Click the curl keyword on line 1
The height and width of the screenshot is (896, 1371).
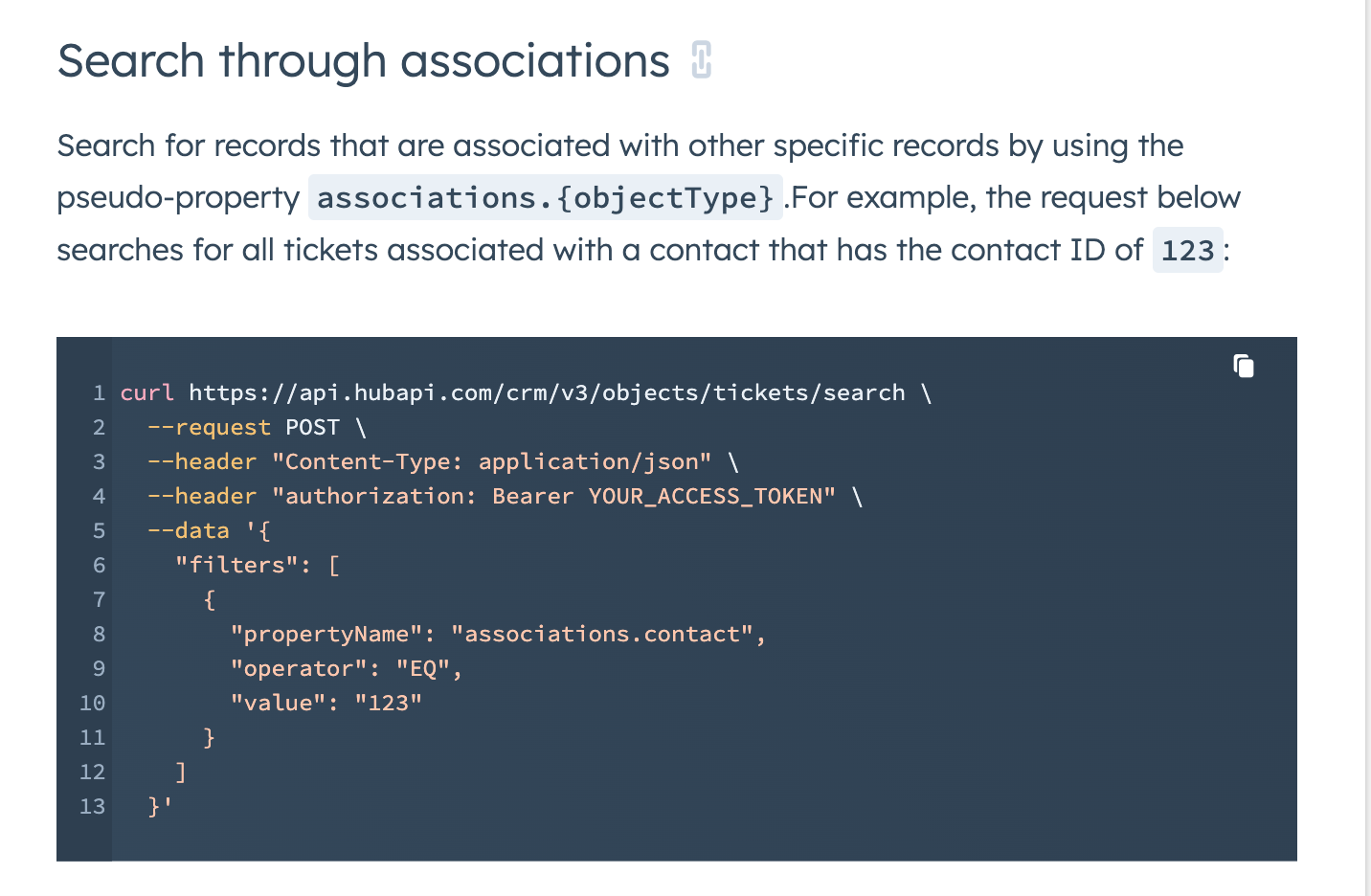click(x=146, y=392)
